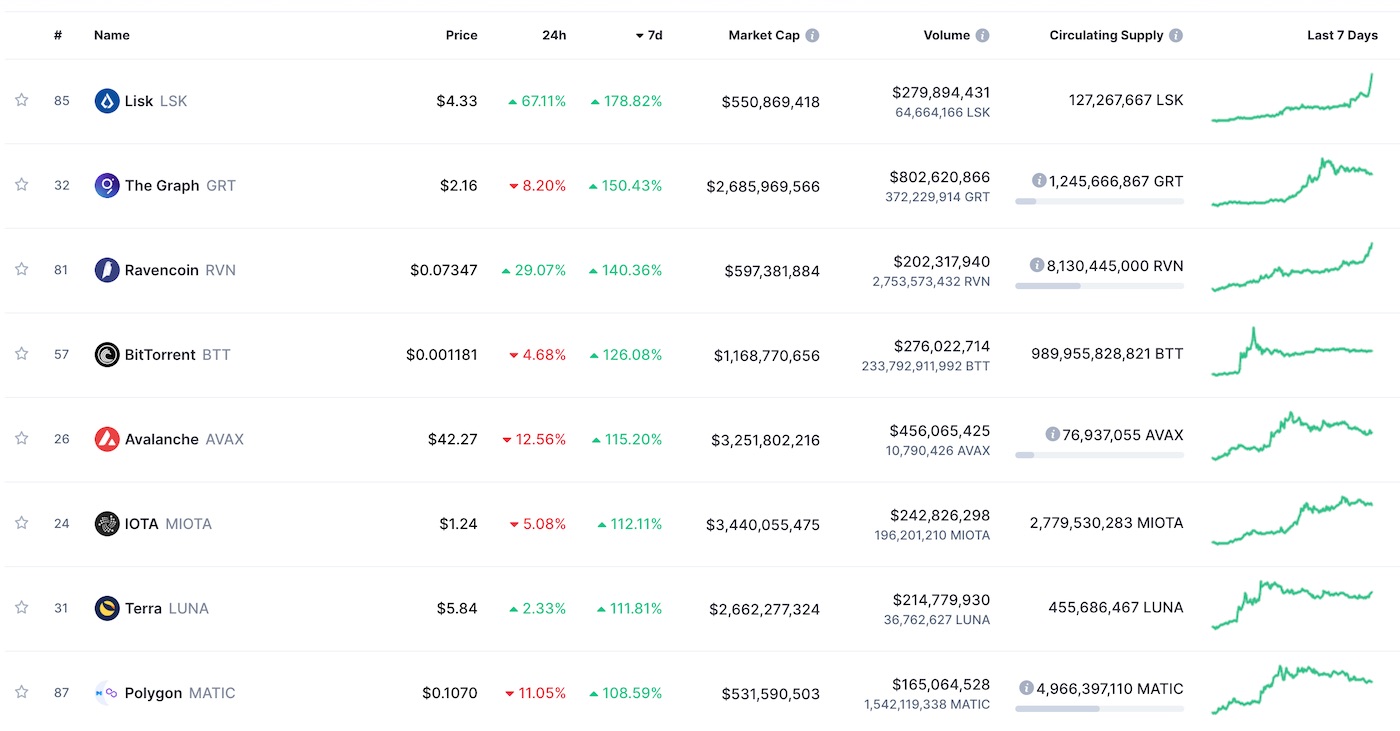Viewport: 1400px width, 731px height.
Task: Click the Avalanche AVAX logo icon
Action: [107, 439]
